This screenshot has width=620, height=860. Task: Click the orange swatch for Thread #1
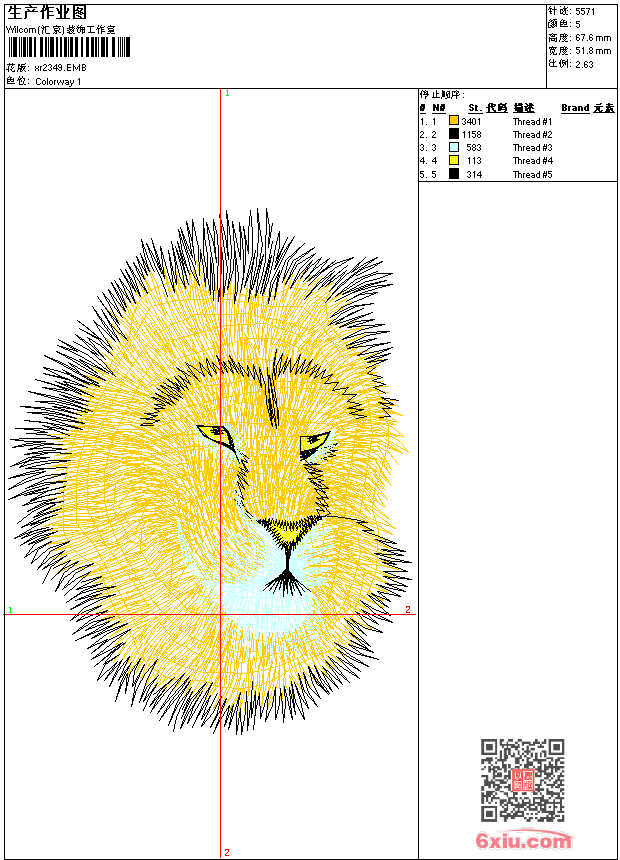(454, 120)
